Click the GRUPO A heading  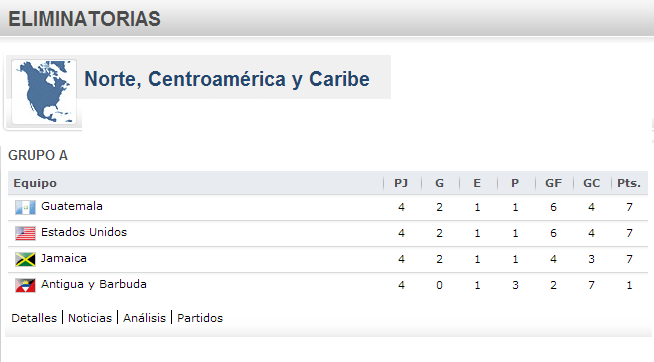point(38,155)
